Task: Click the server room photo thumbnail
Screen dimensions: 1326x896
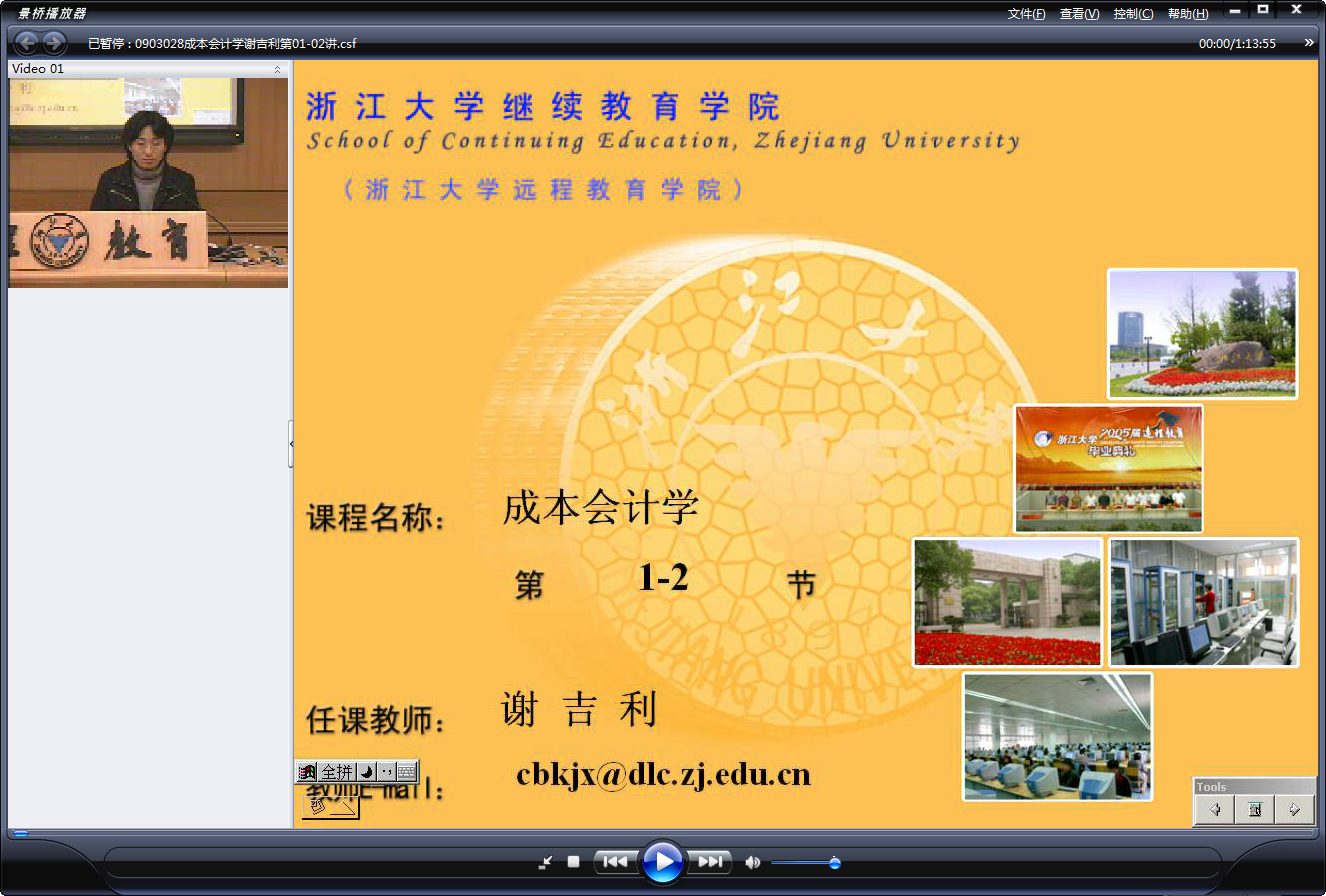Action: click(1204, 602)
